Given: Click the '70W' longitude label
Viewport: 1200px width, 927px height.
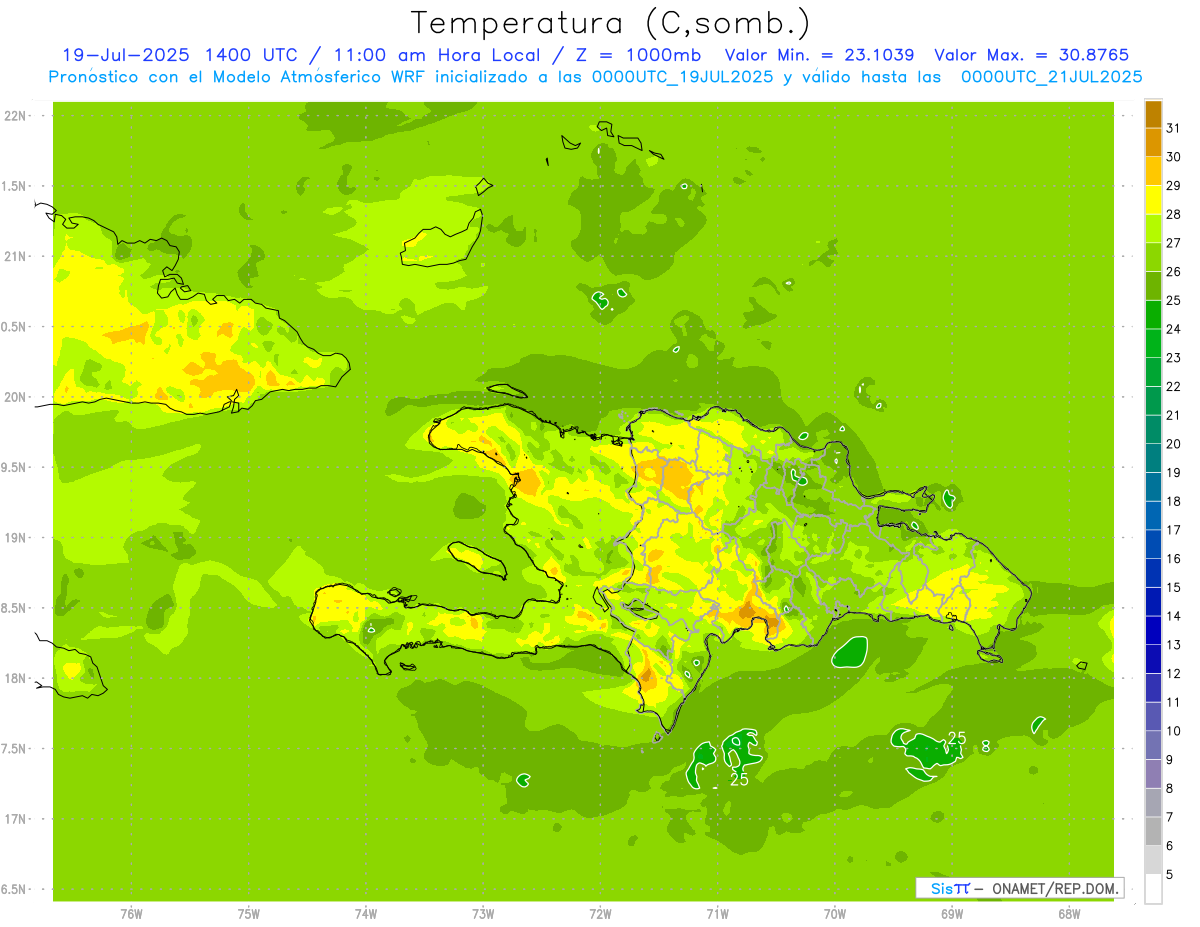Looking at the screenshot, I should coord(835,914).
